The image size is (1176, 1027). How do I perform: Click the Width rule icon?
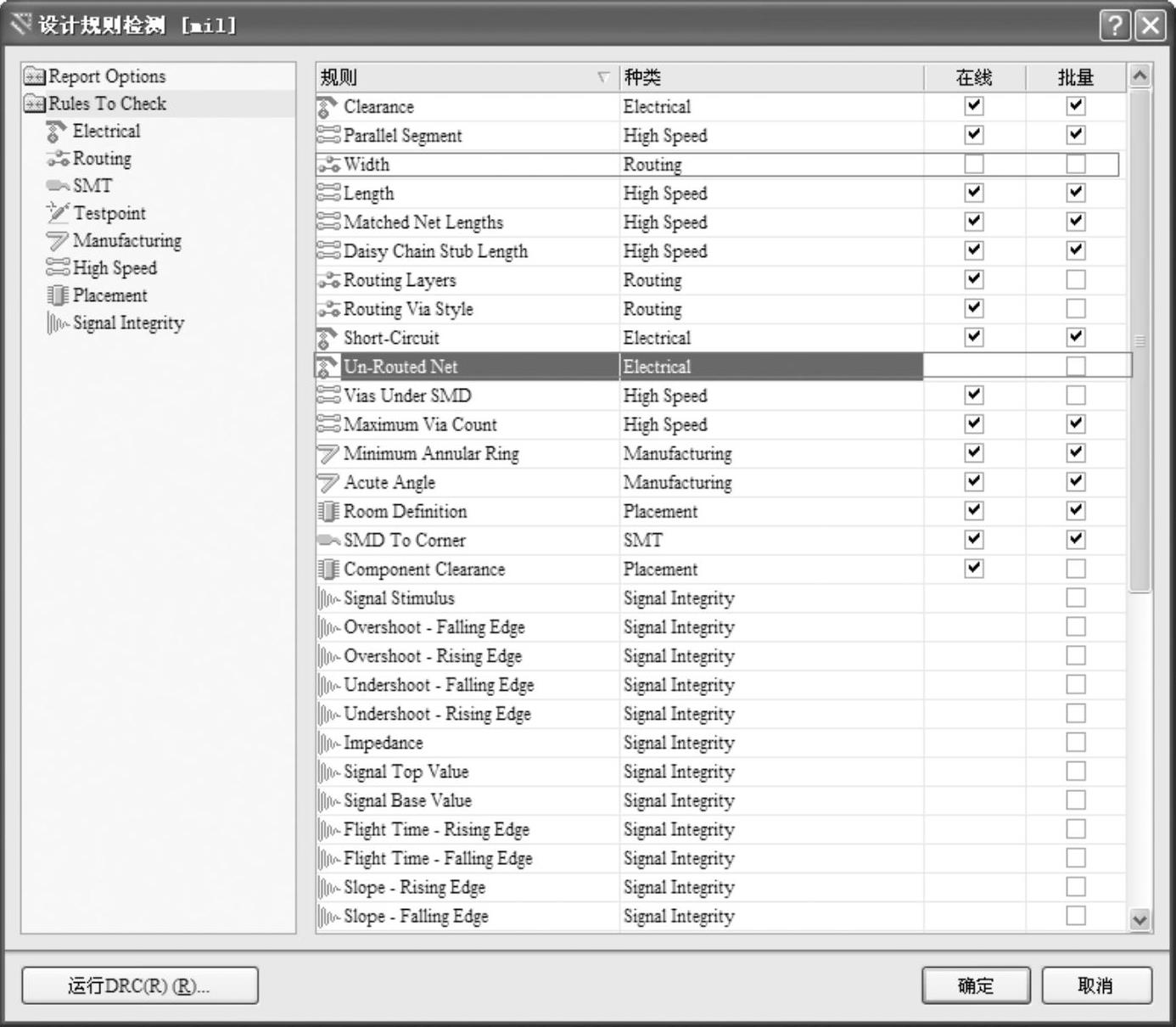(x=328, y=165)
